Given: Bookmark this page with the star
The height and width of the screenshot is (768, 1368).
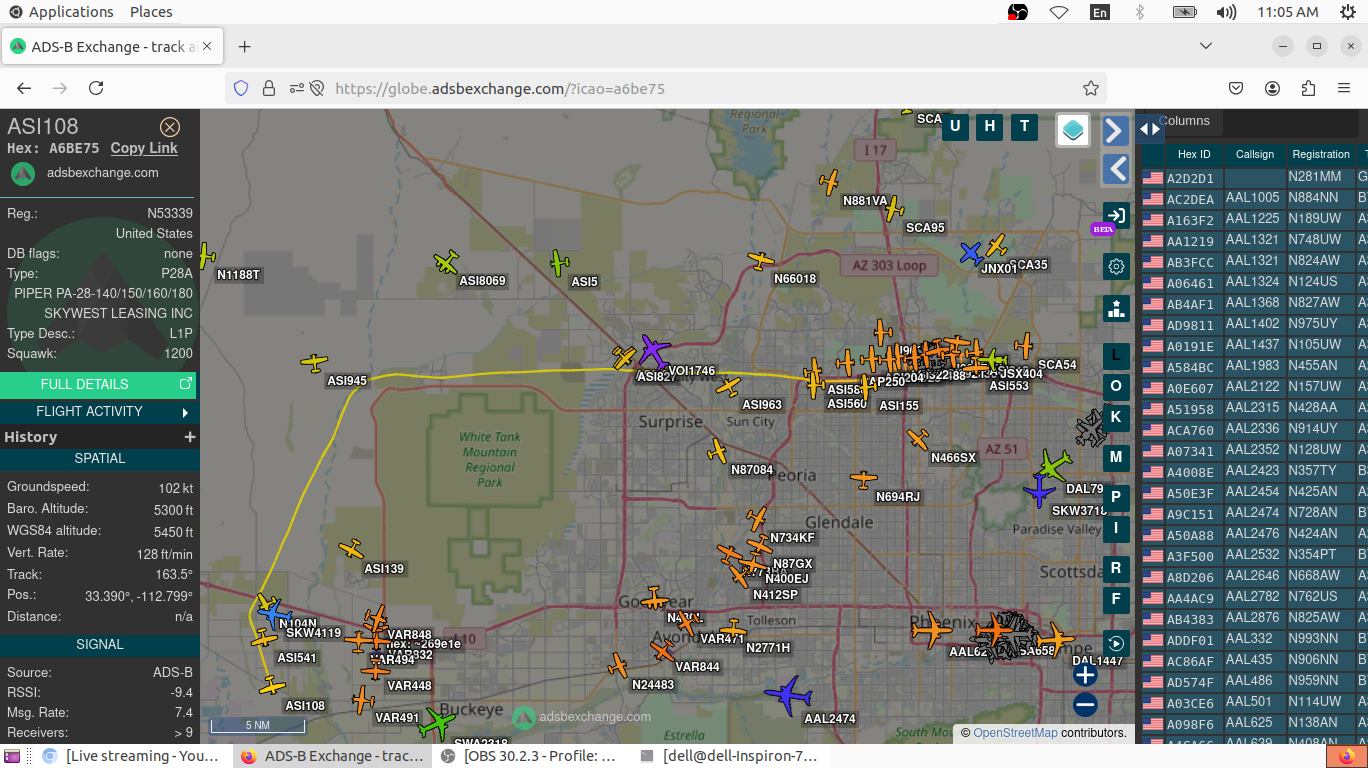Looking at the screenshot, I should coord(1091,88).
